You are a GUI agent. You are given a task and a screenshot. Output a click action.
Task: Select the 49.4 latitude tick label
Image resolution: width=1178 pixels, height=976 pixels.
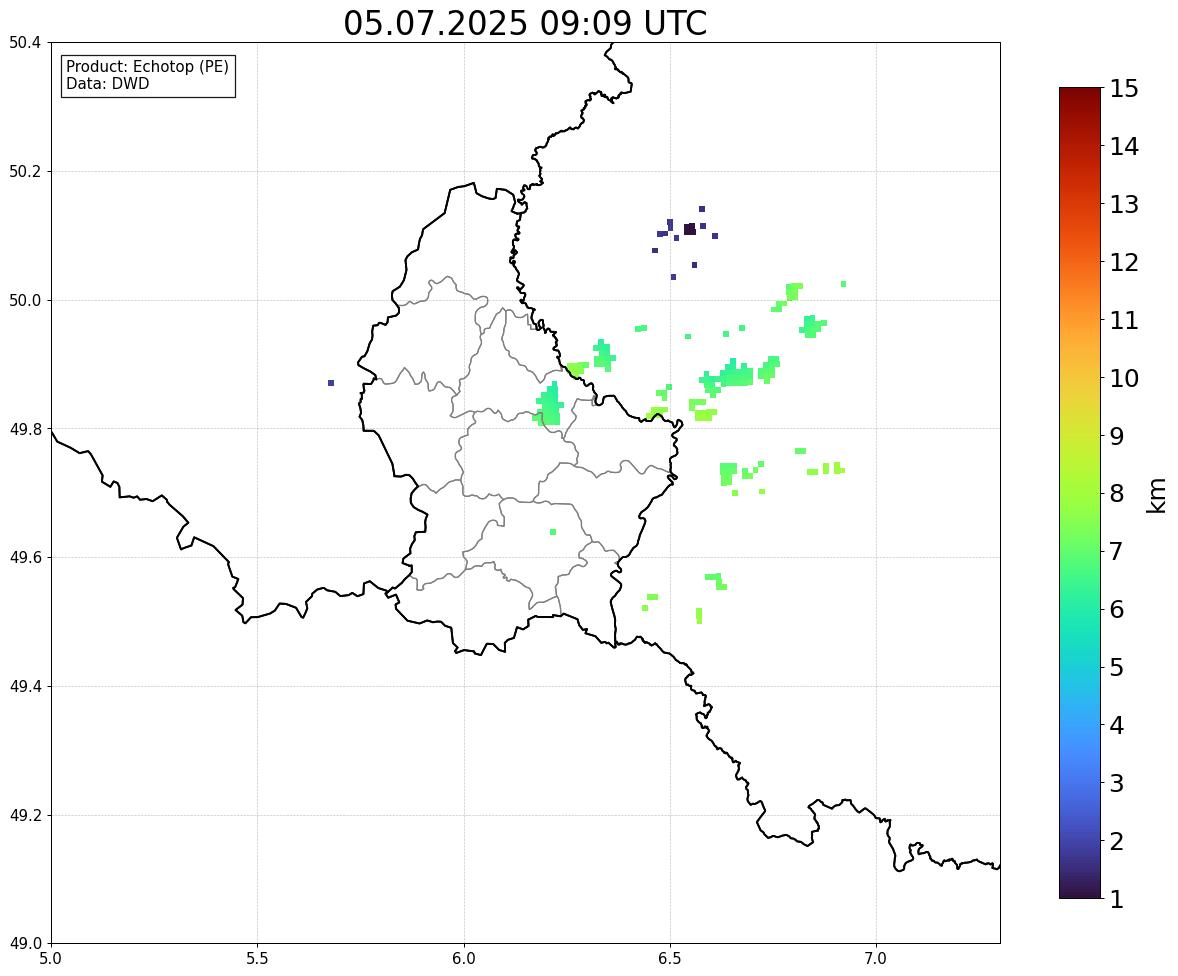(25, 686)
